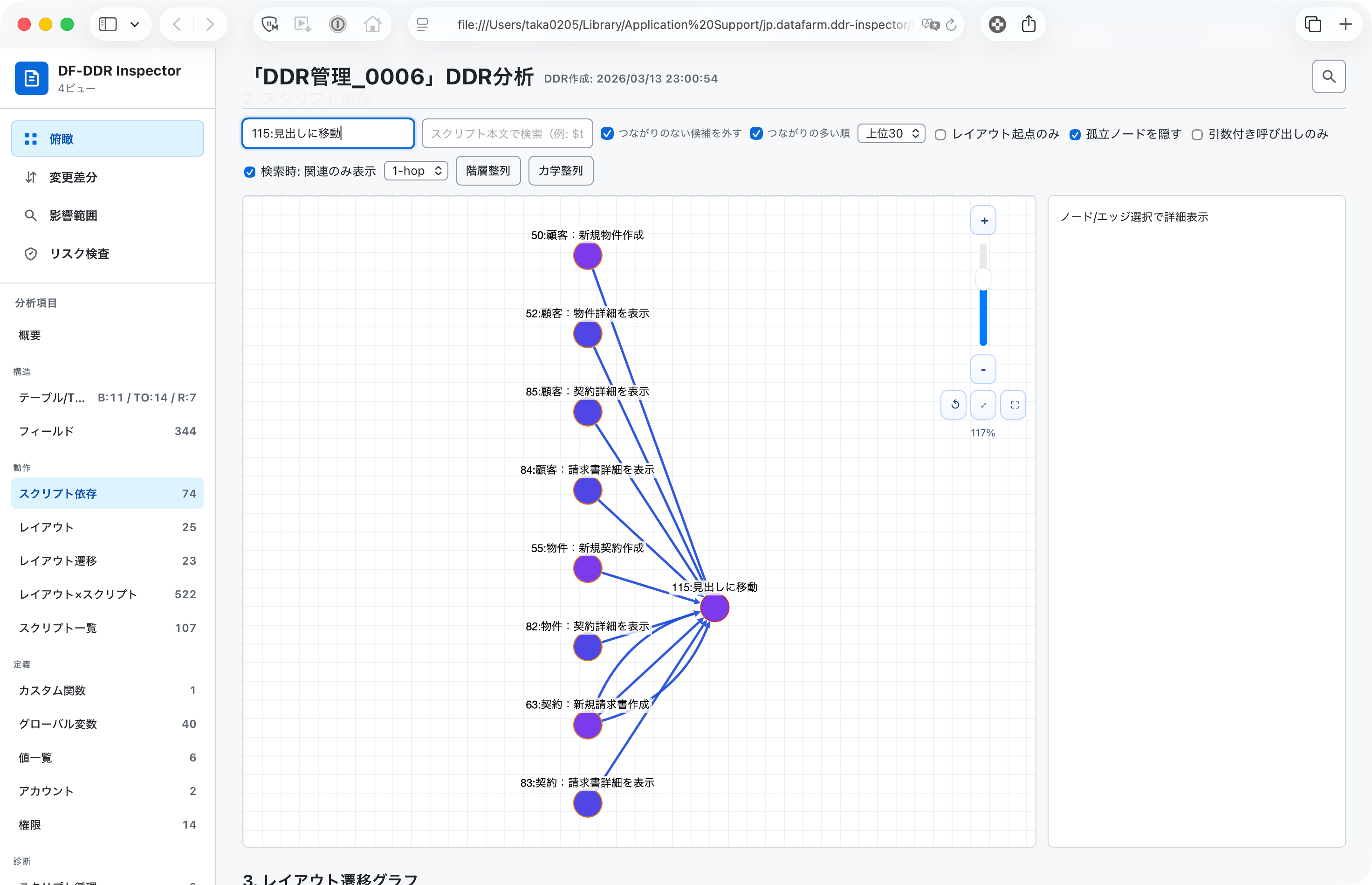Image resolution: width=1372 pixels, height=885 pixels.
Task: Toggle the Safari sidebar icon
Action: (108, 24)
